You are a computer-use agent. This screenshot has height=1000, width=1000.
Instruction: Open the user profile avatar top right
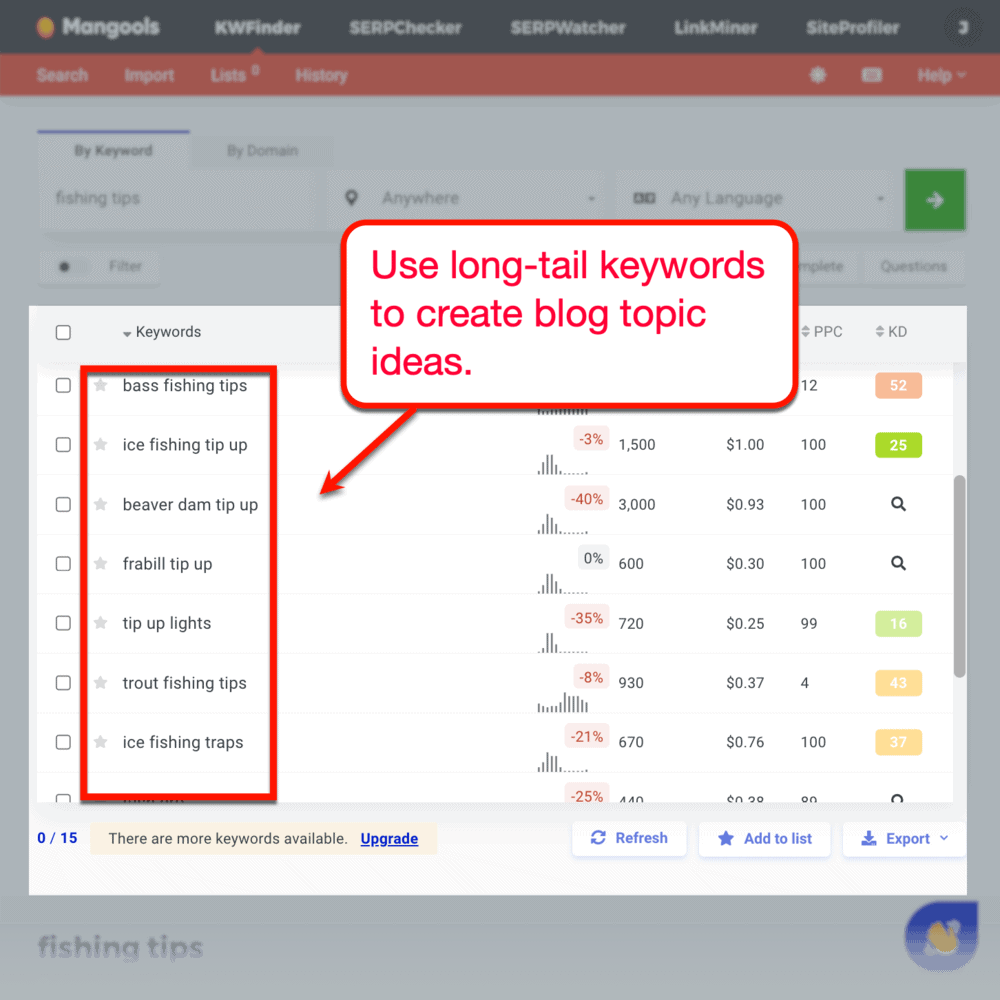coord(961,27)
